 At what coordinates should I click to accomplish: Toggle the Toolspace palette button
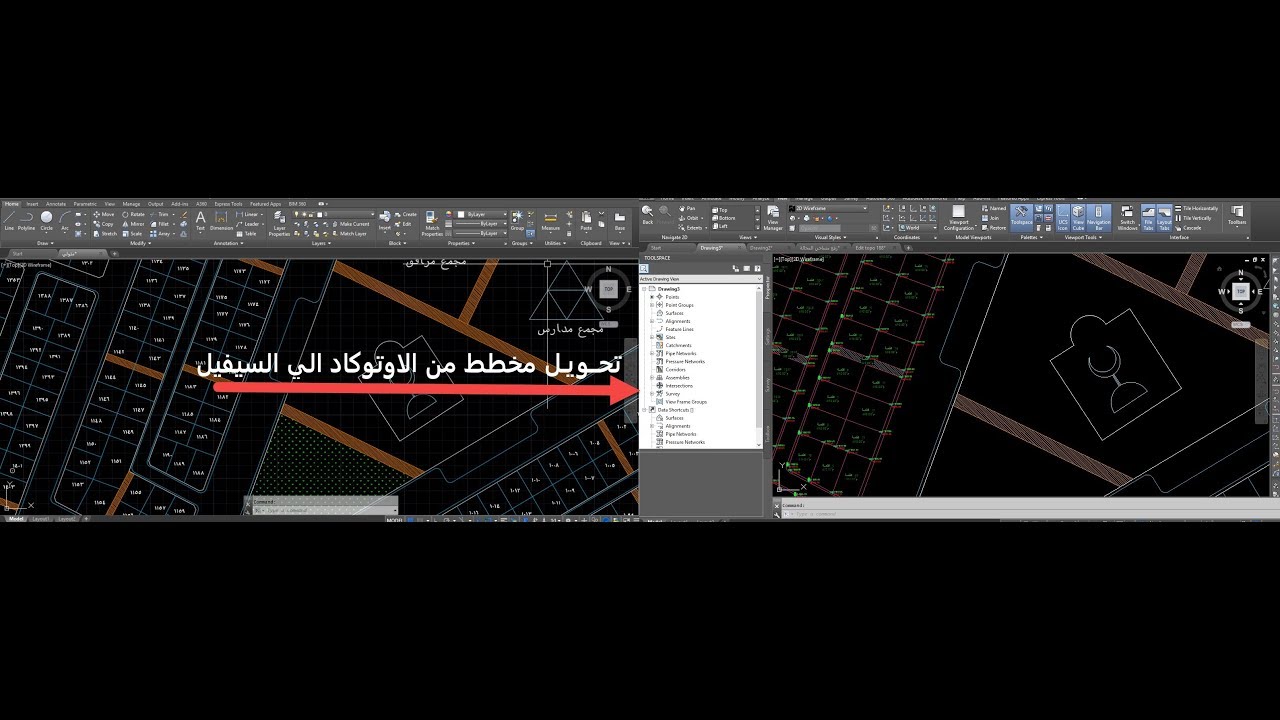coord(1021,216)
